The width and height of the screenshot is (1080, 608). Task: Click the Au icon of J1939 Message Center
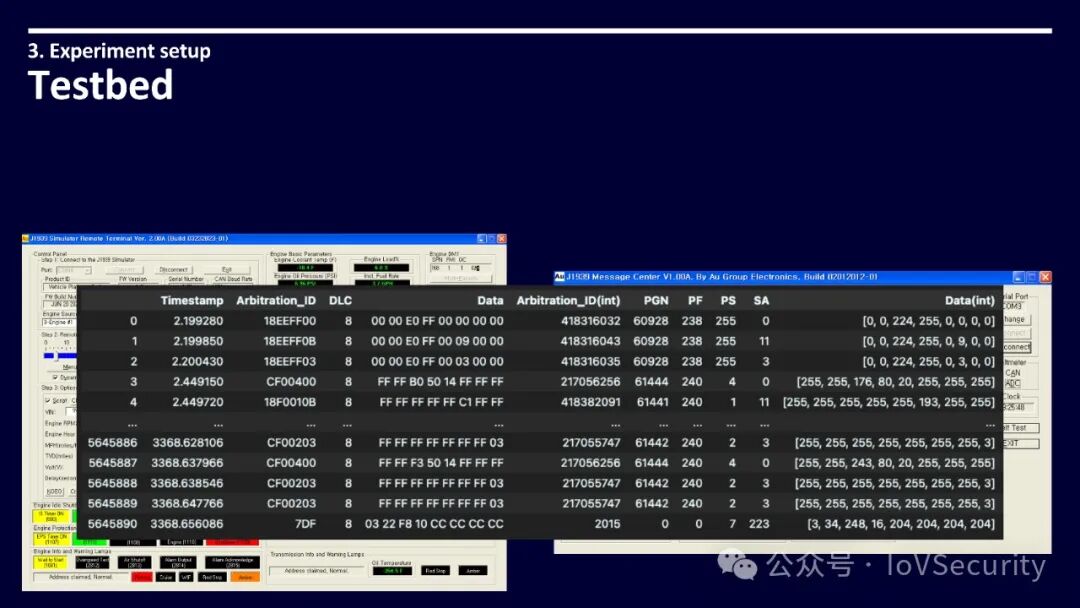coord(559,277)
